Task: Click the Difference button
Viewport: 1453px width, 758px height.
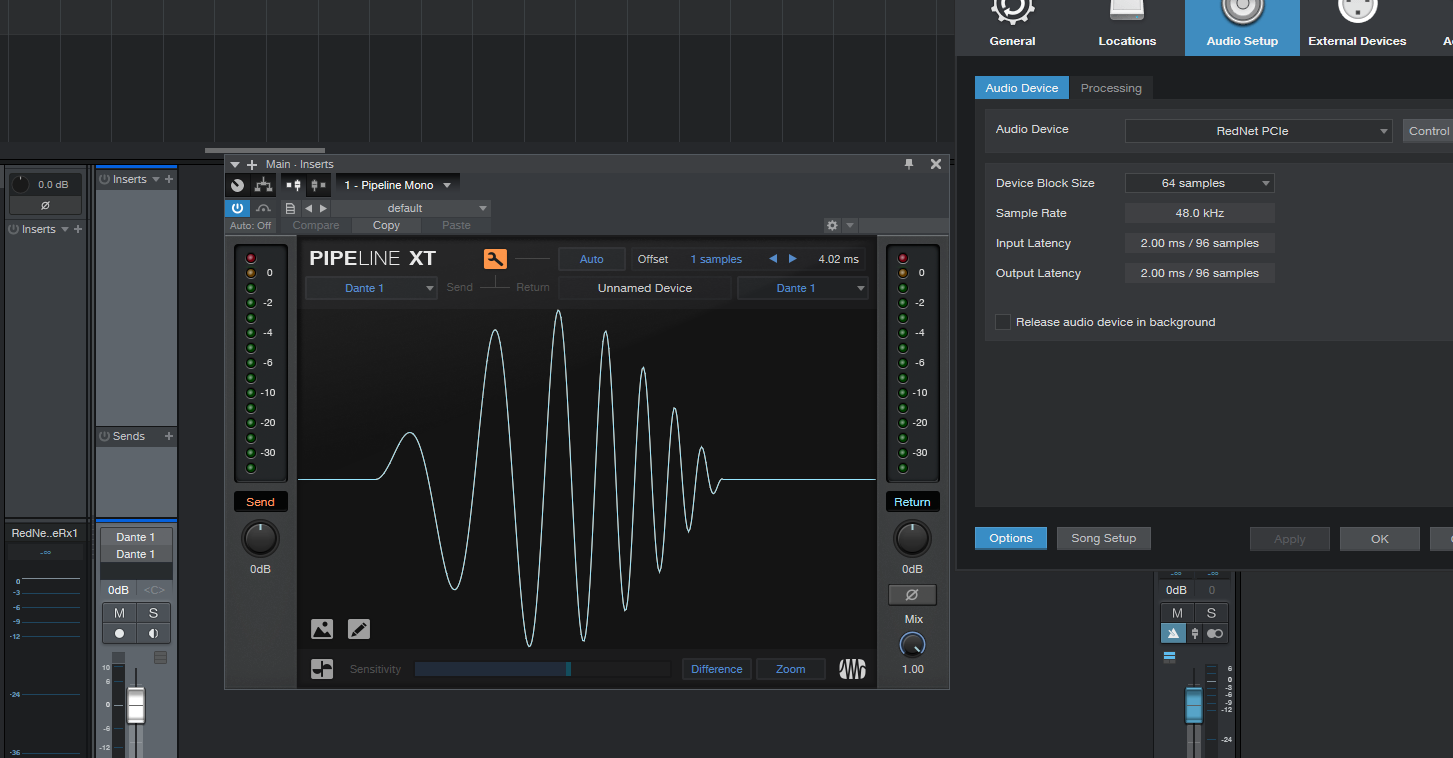Action: coord(717,669)
